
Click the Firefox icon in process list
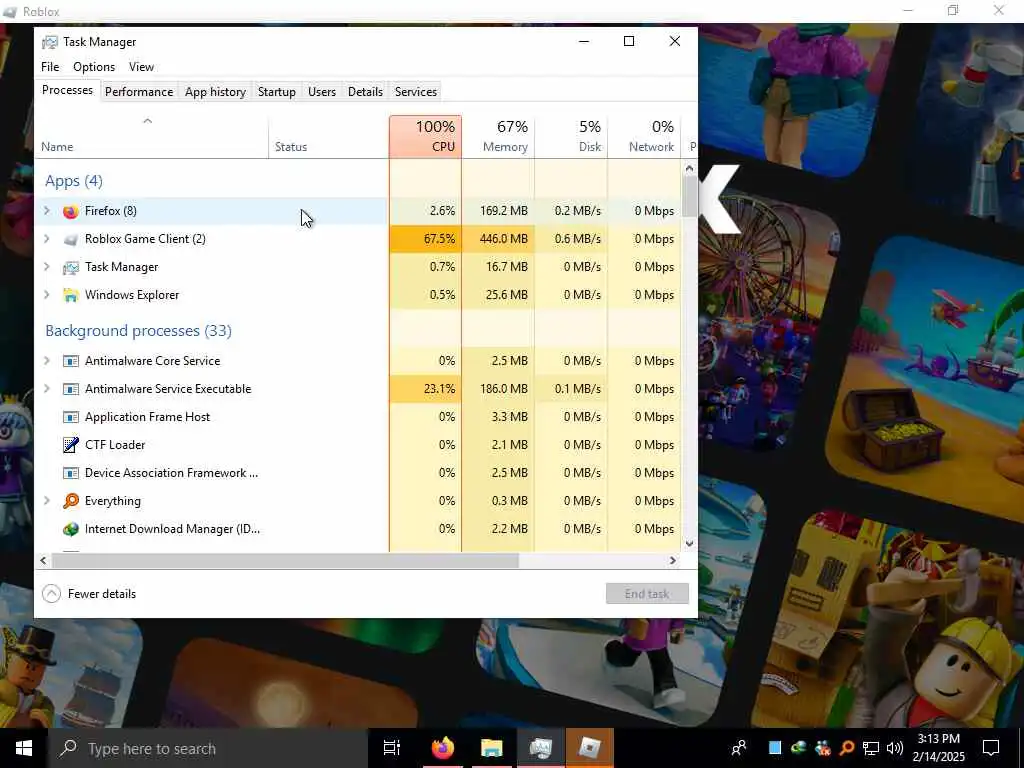(x=71, y=211)
